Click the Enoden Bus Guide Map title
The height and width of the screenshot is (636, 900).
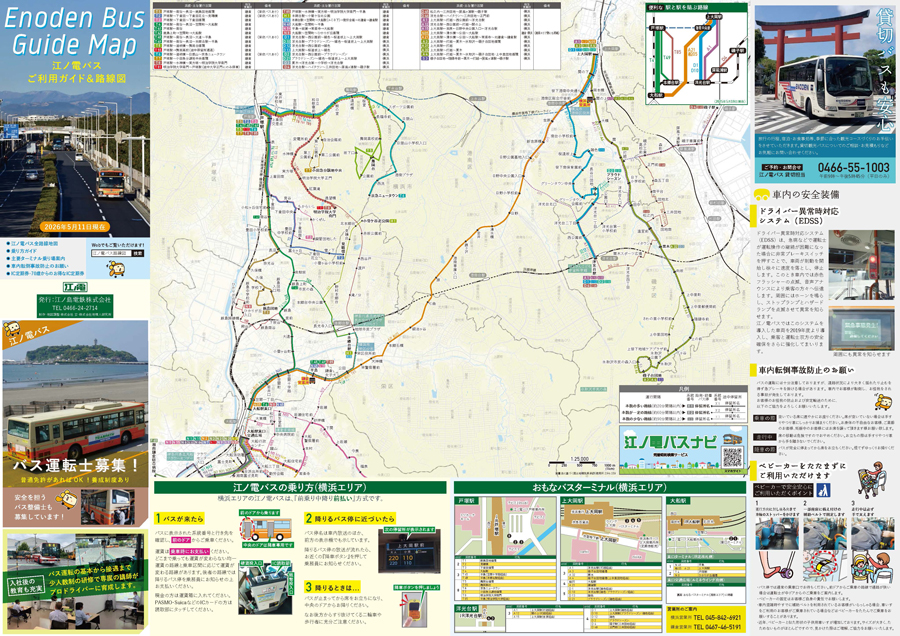pyautogui.click(x=75, y=32)
